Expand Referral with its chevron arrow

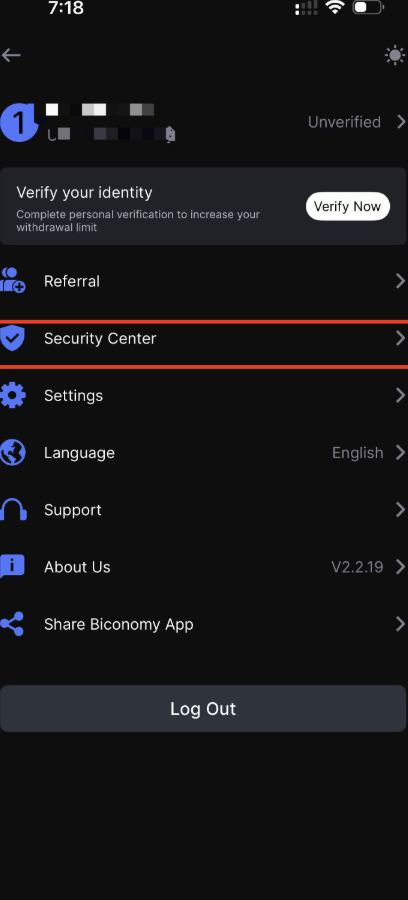click(x=401, y=281)
